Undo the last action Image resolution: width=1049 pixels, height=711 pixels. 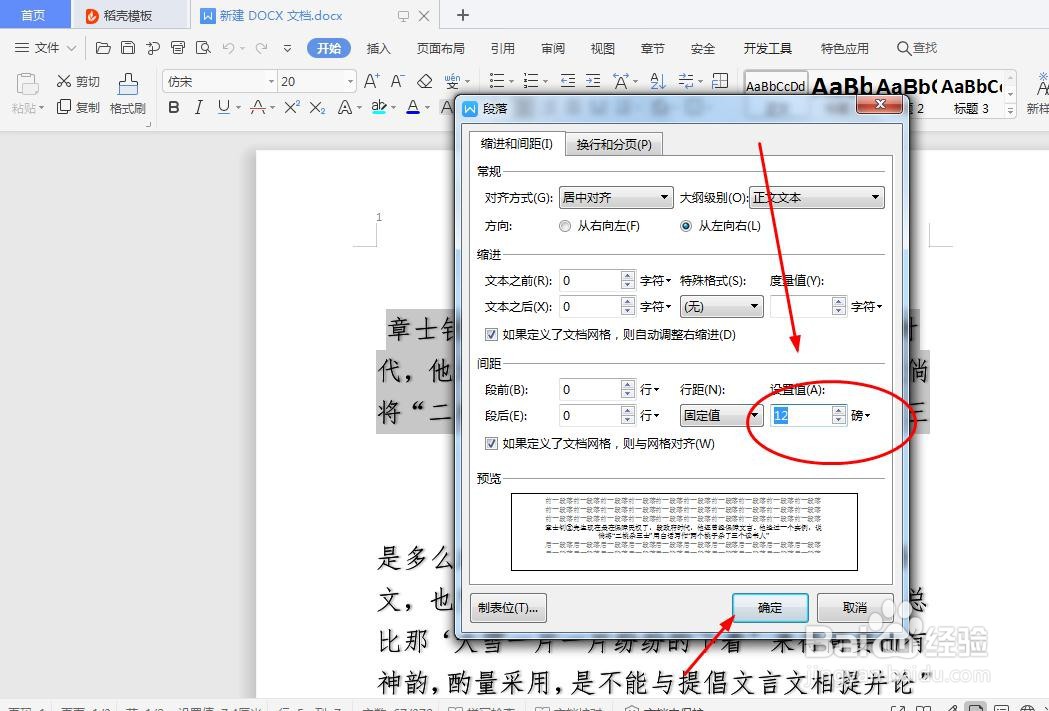tap(229, 48)
